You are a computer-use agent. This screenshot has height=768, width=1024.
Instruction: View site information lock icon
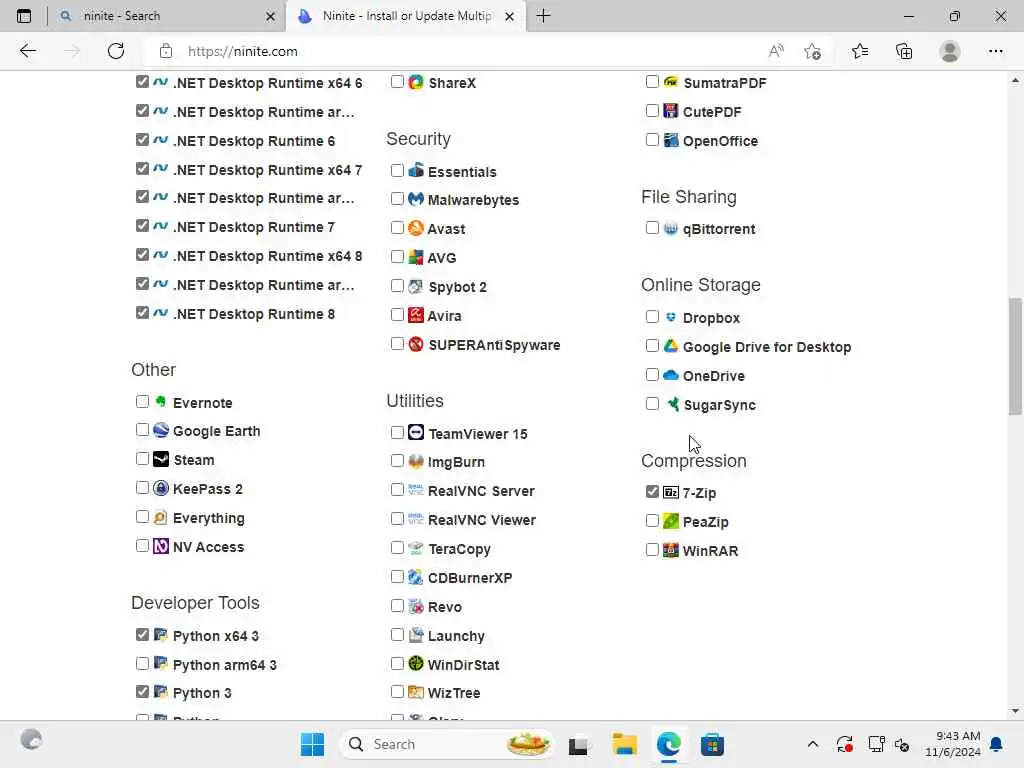[x=166, y=51]
